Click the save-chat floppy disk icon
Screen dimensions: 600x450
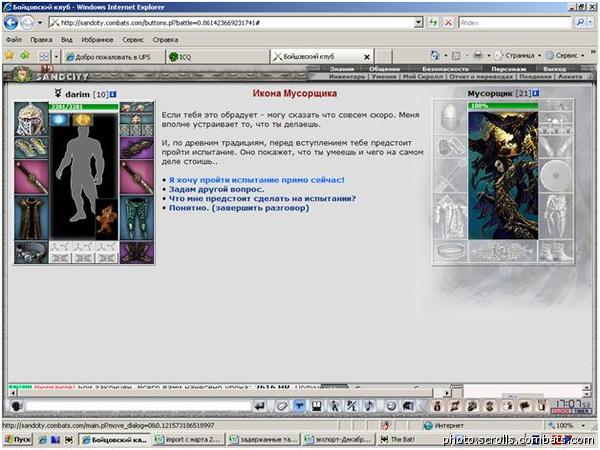(316, 406)
